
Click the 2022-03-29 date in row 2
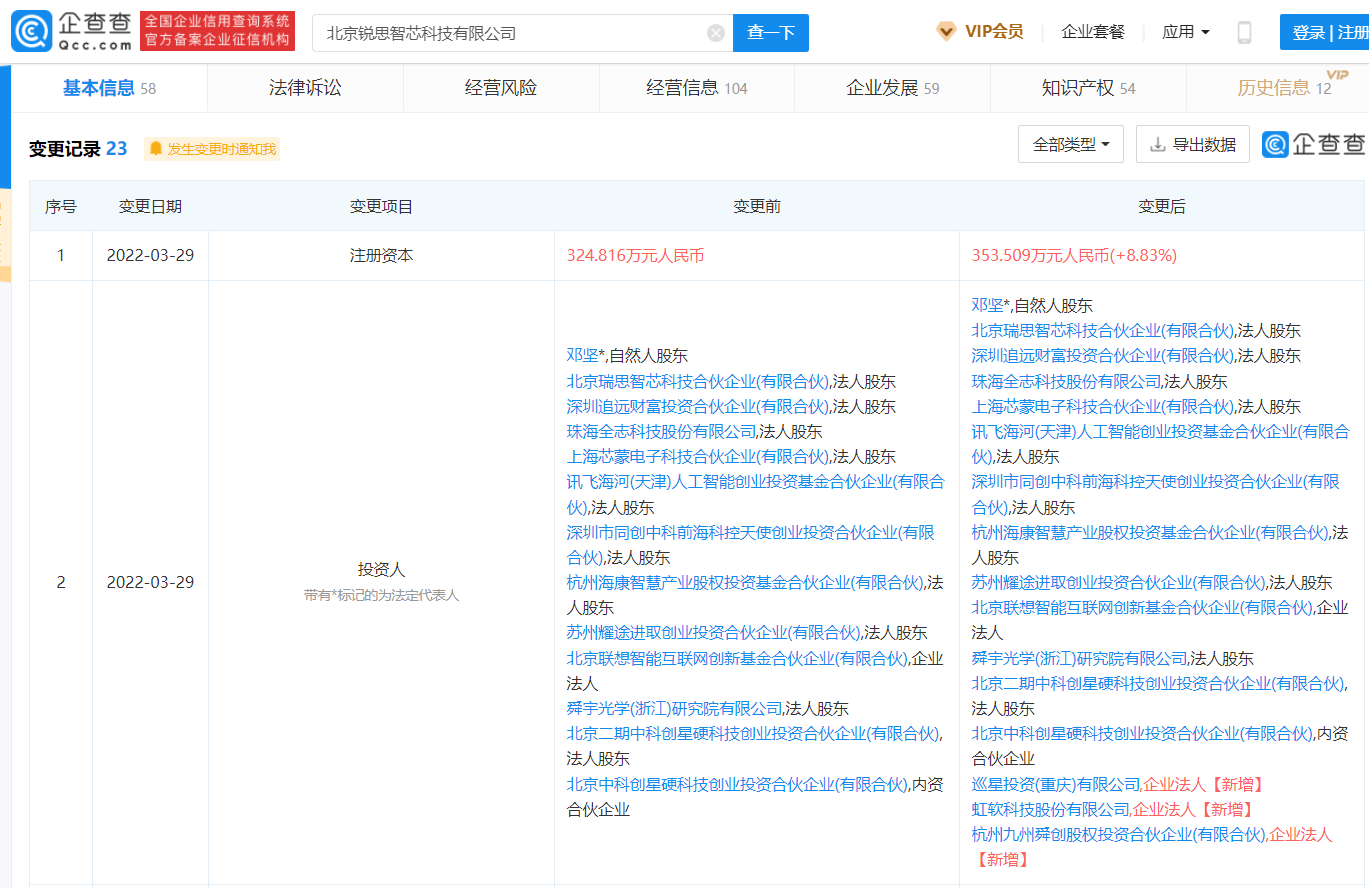[x=150, y=582]
